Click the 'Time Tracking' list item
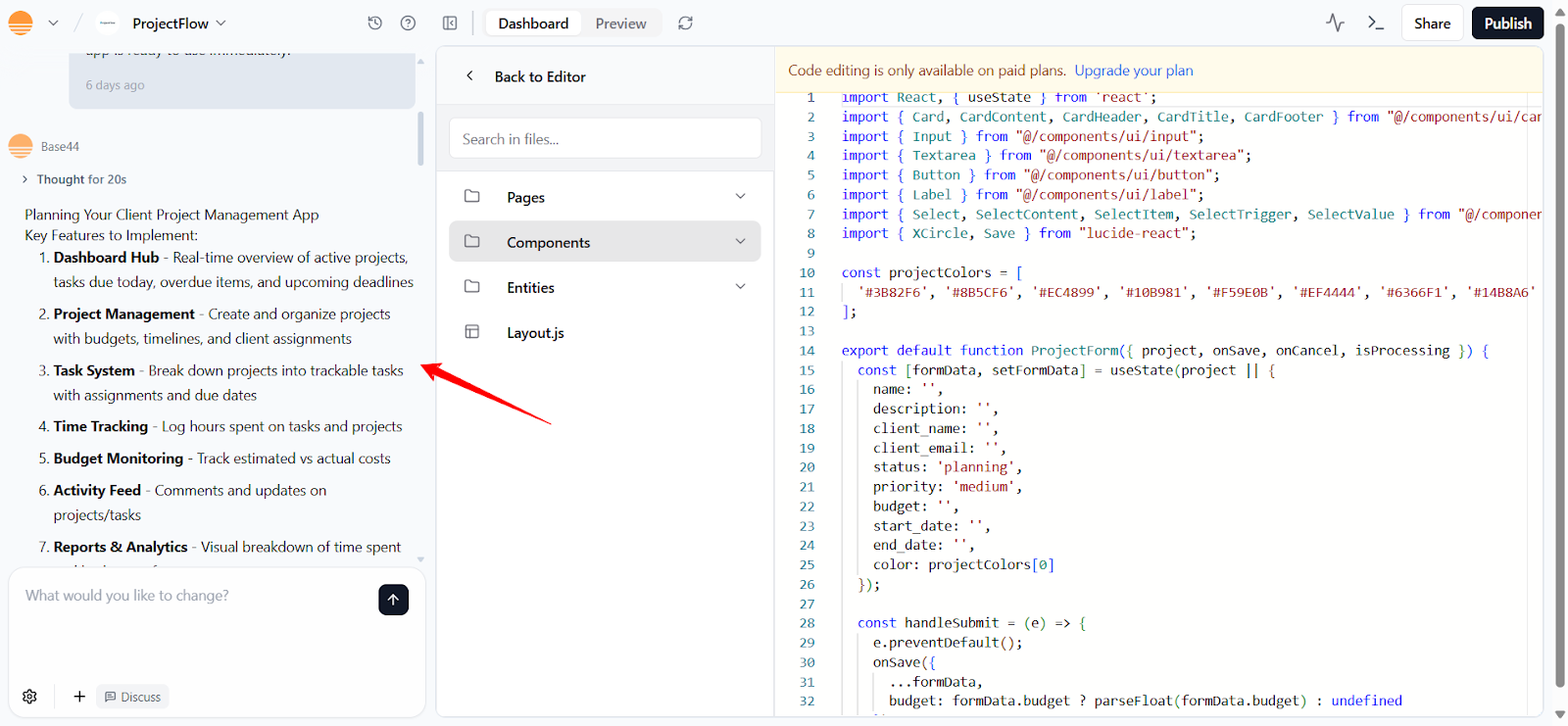The image size is (1568, 726). (227, 426)
